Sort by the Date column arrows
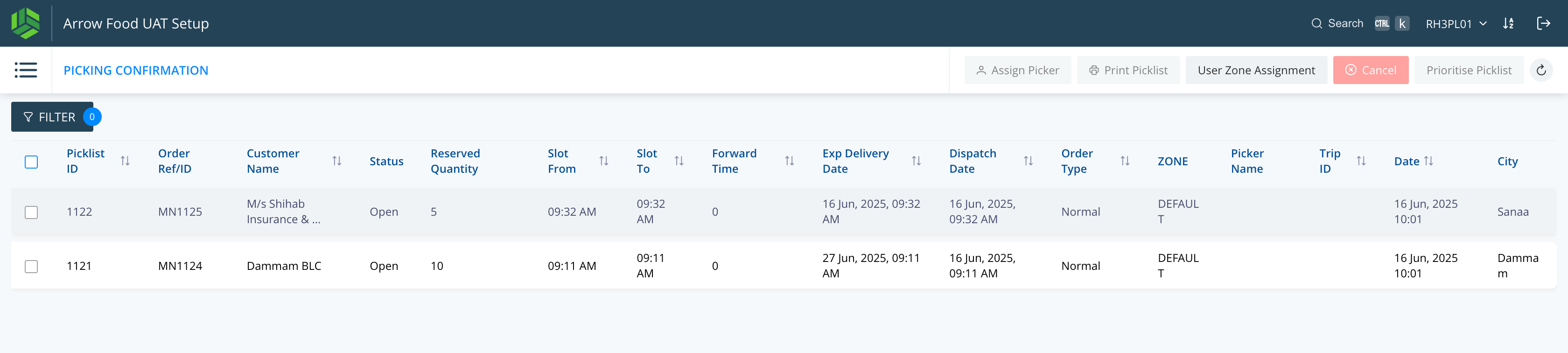The height and width of the screenshot is (353, 1568). [x=1428, y=161]
